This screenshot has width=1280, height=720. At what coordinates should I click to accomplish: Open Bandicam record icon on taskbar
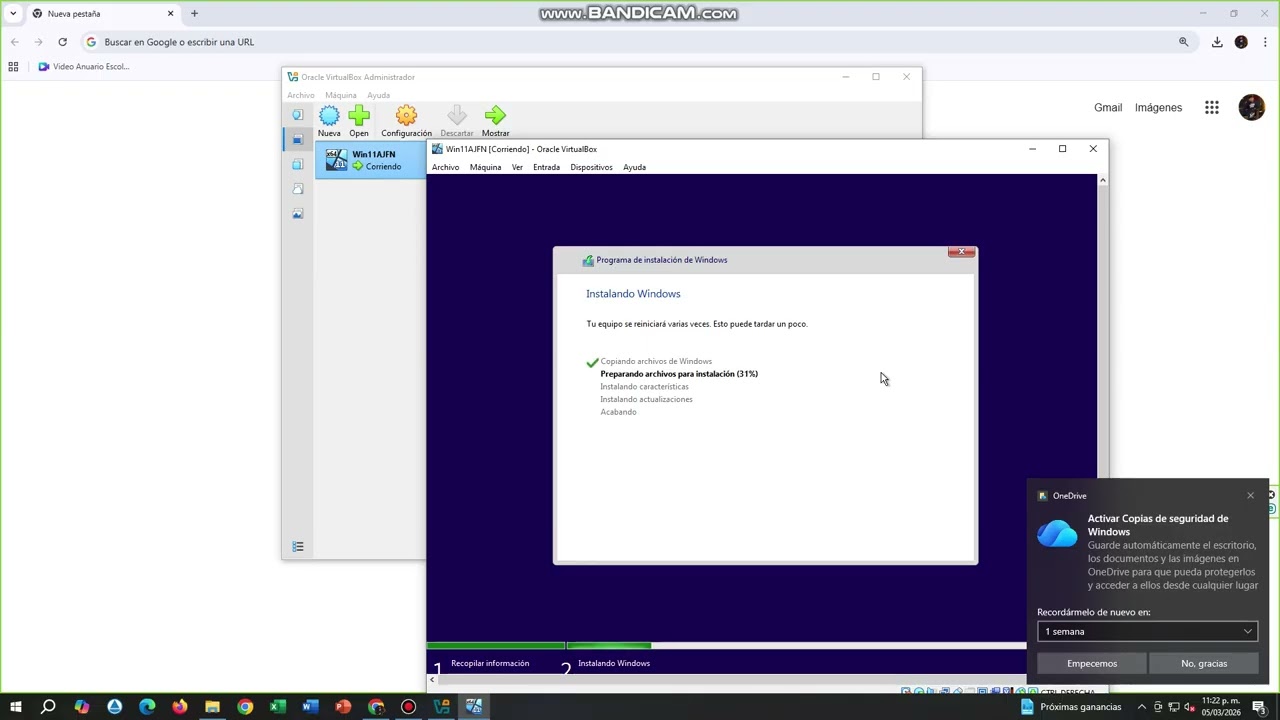pyautogui.click(x=408, y=707)
